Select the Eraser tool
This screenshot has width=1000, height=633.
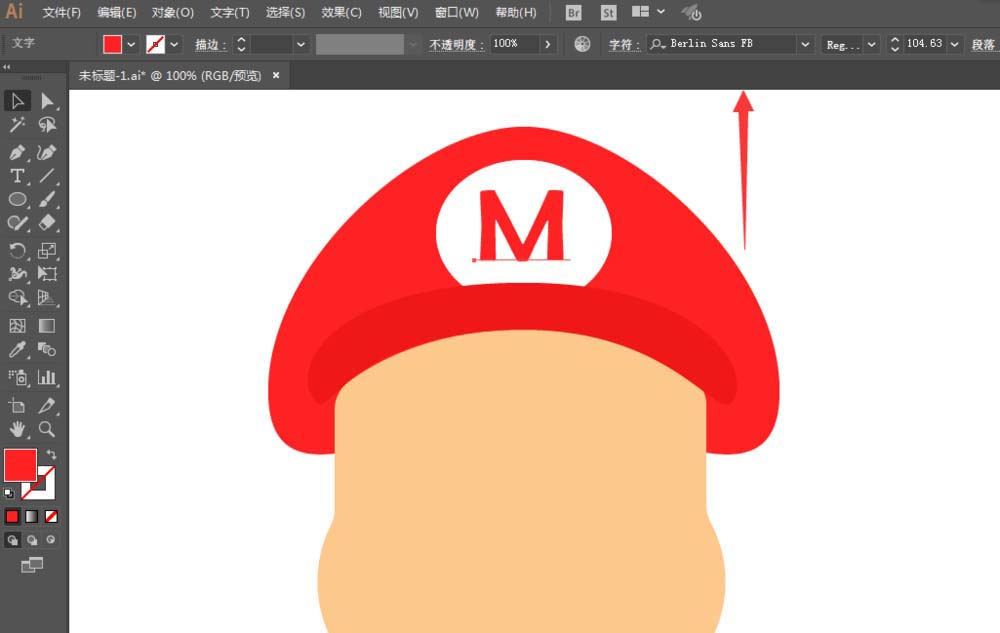[47, 223]
